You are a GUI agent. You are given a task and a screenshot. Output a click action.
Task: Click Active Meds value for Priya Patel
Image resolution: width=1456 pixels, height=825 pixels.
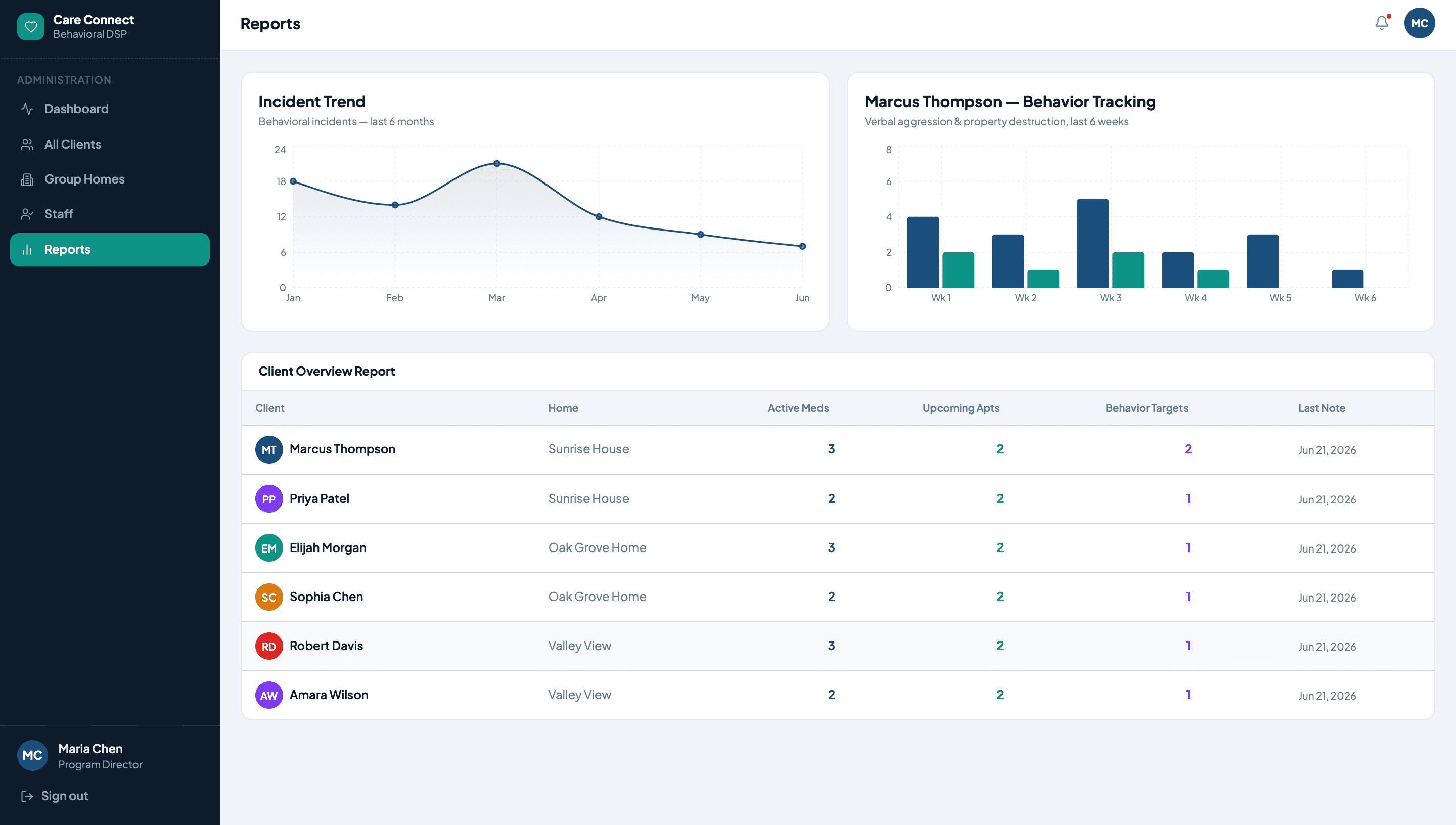pos(831,498)
